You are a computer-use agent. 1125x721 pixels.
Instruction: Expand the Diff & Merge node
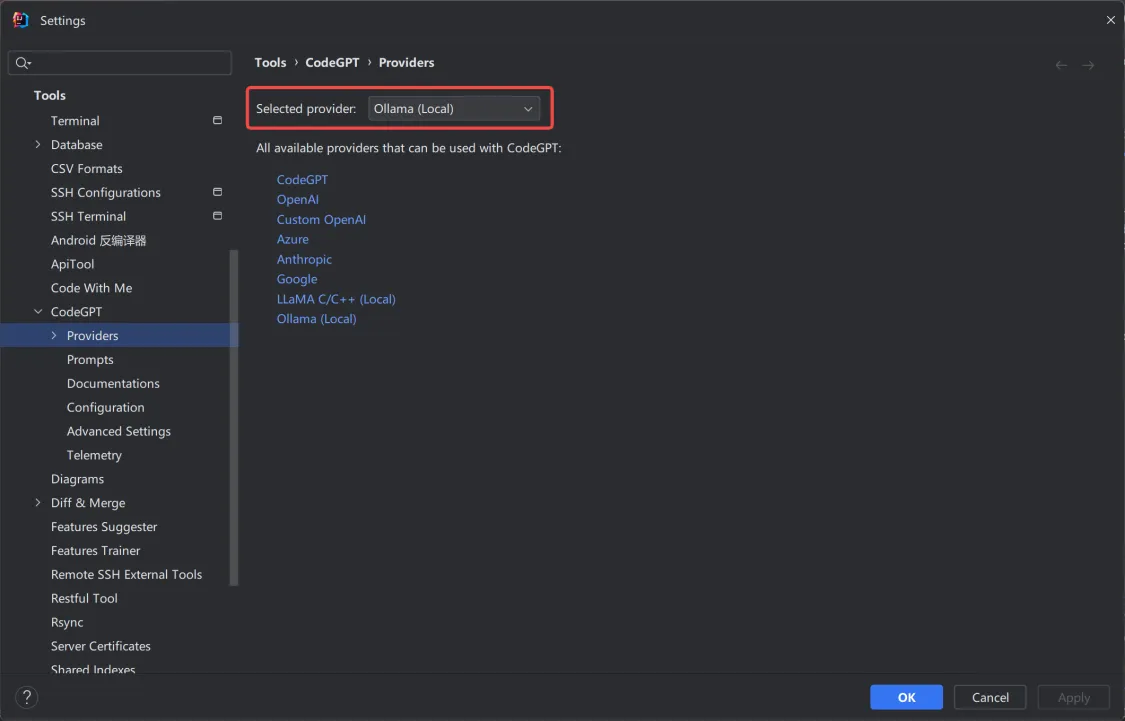[x=38, y=503]
